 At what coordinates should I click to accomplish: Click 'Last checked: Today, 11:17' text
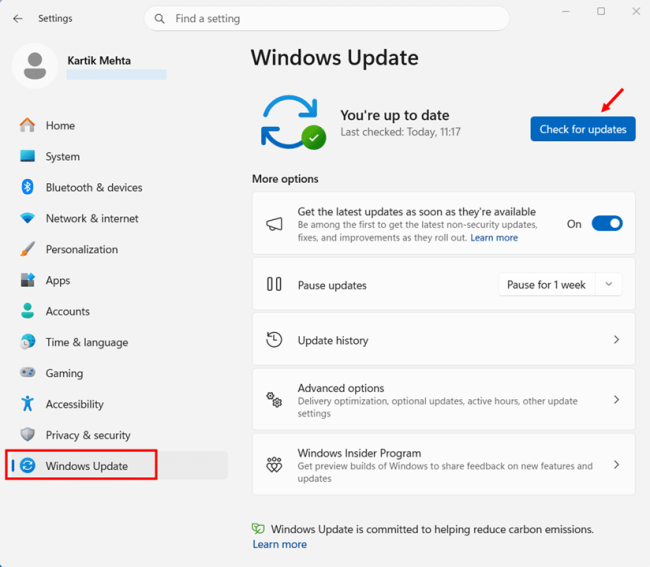click(x=400, y=132)
